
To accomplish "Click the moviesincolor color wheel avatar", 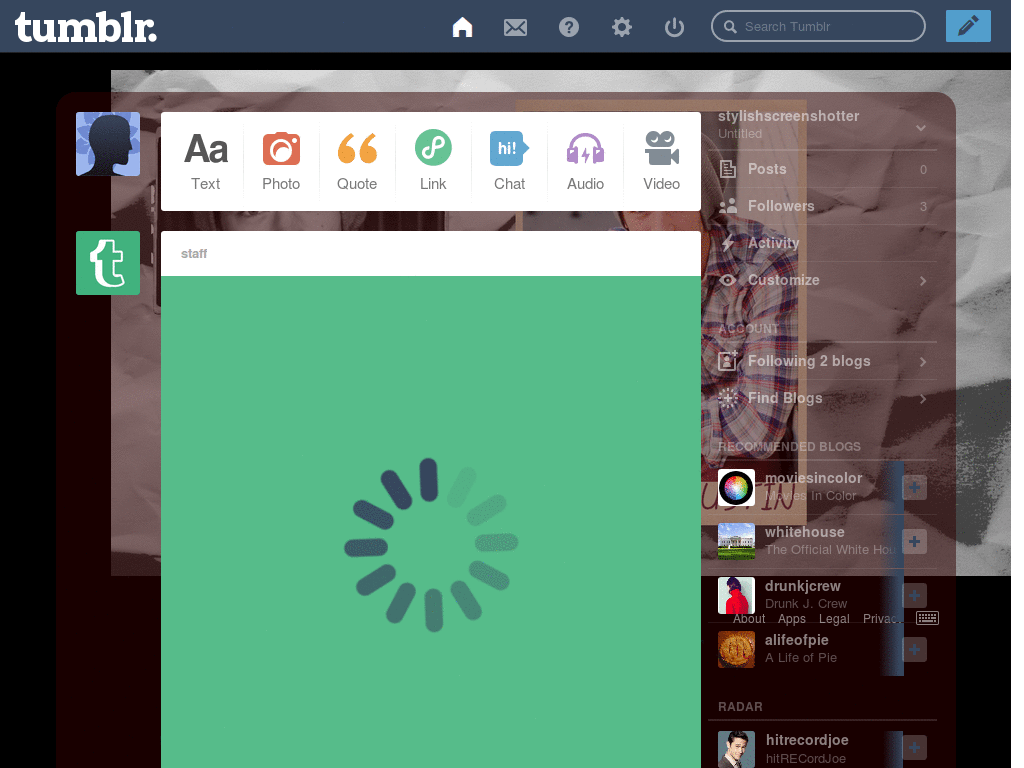I will [736, 487].
